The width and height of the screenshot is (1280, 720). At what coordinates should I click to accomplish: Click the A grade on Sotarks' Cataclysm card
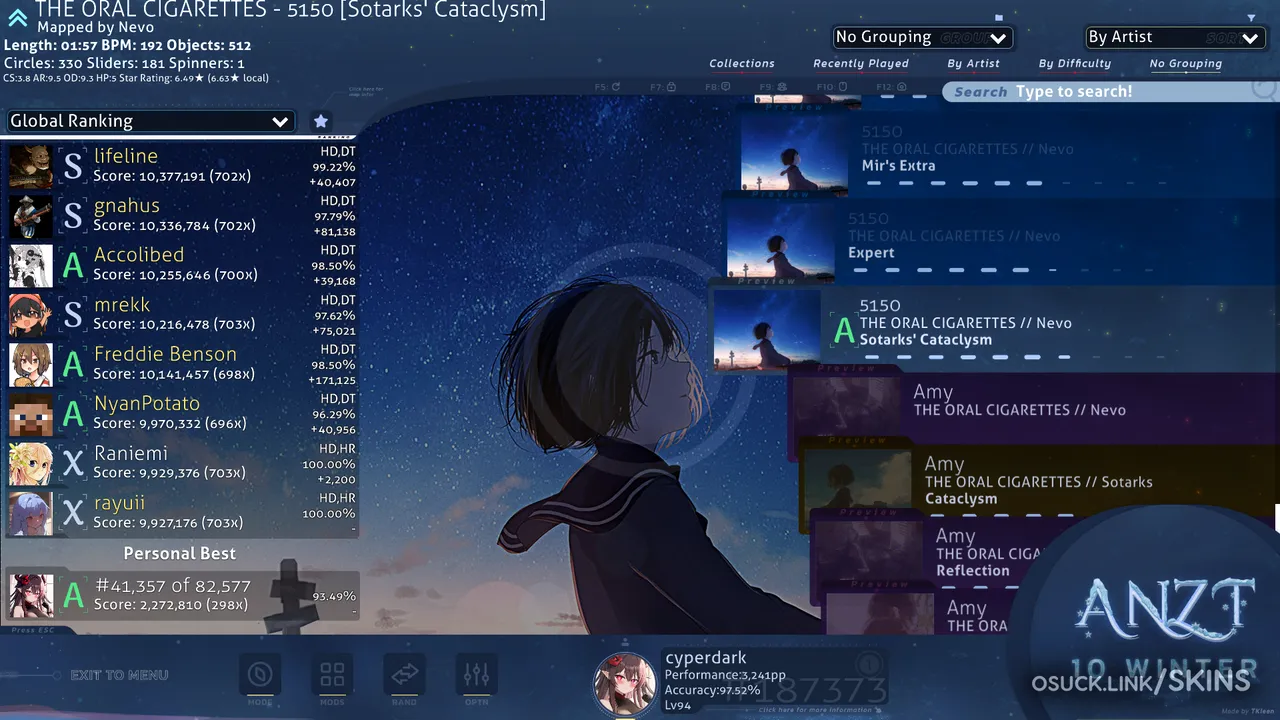tap(845, 330)
